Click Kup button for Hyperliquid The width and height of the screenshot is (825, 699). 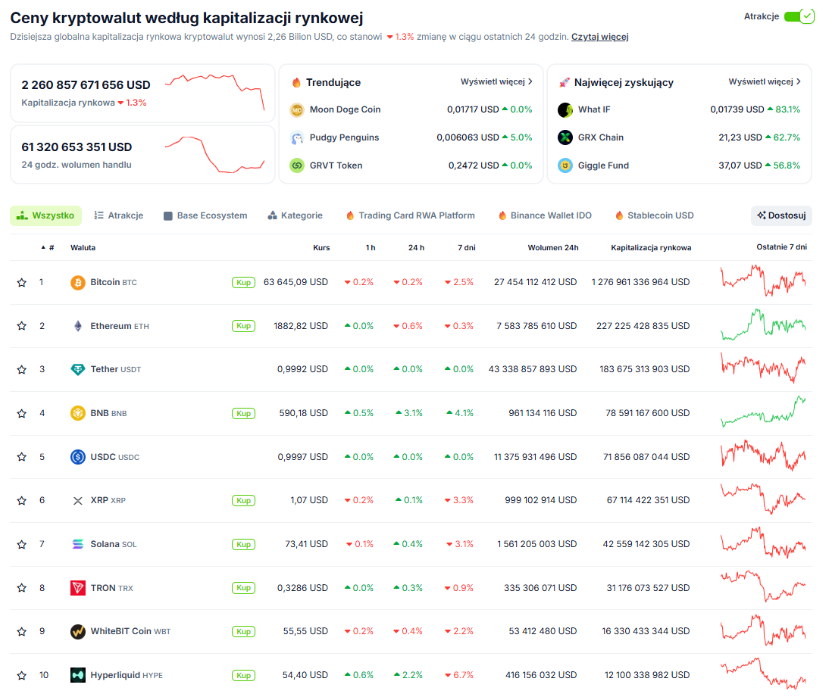point(244,675)
